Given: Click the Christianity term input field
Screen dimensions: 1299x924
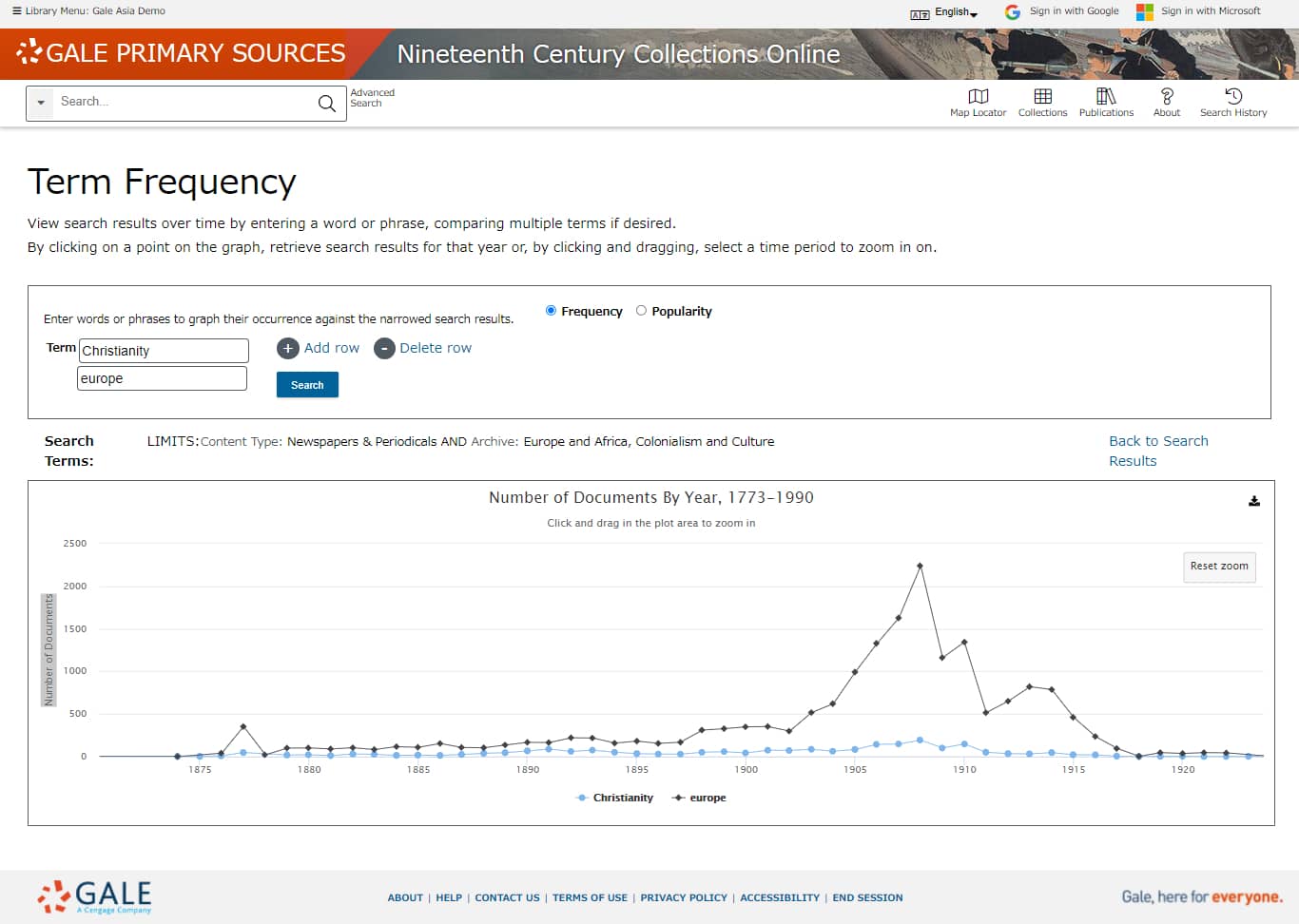Looking at the screenshot, I should coord(164,351).
